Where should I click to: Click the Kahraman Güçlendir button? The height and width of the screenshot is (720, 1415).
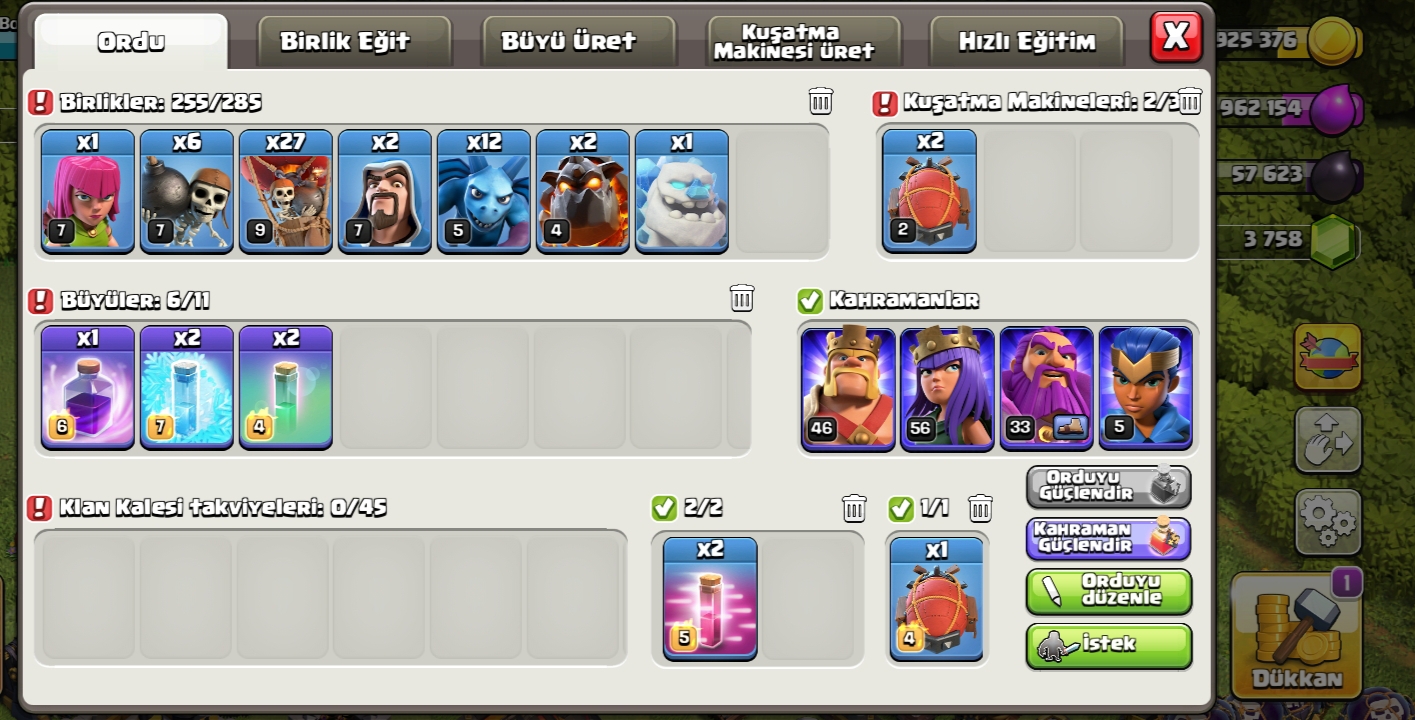1109,538
